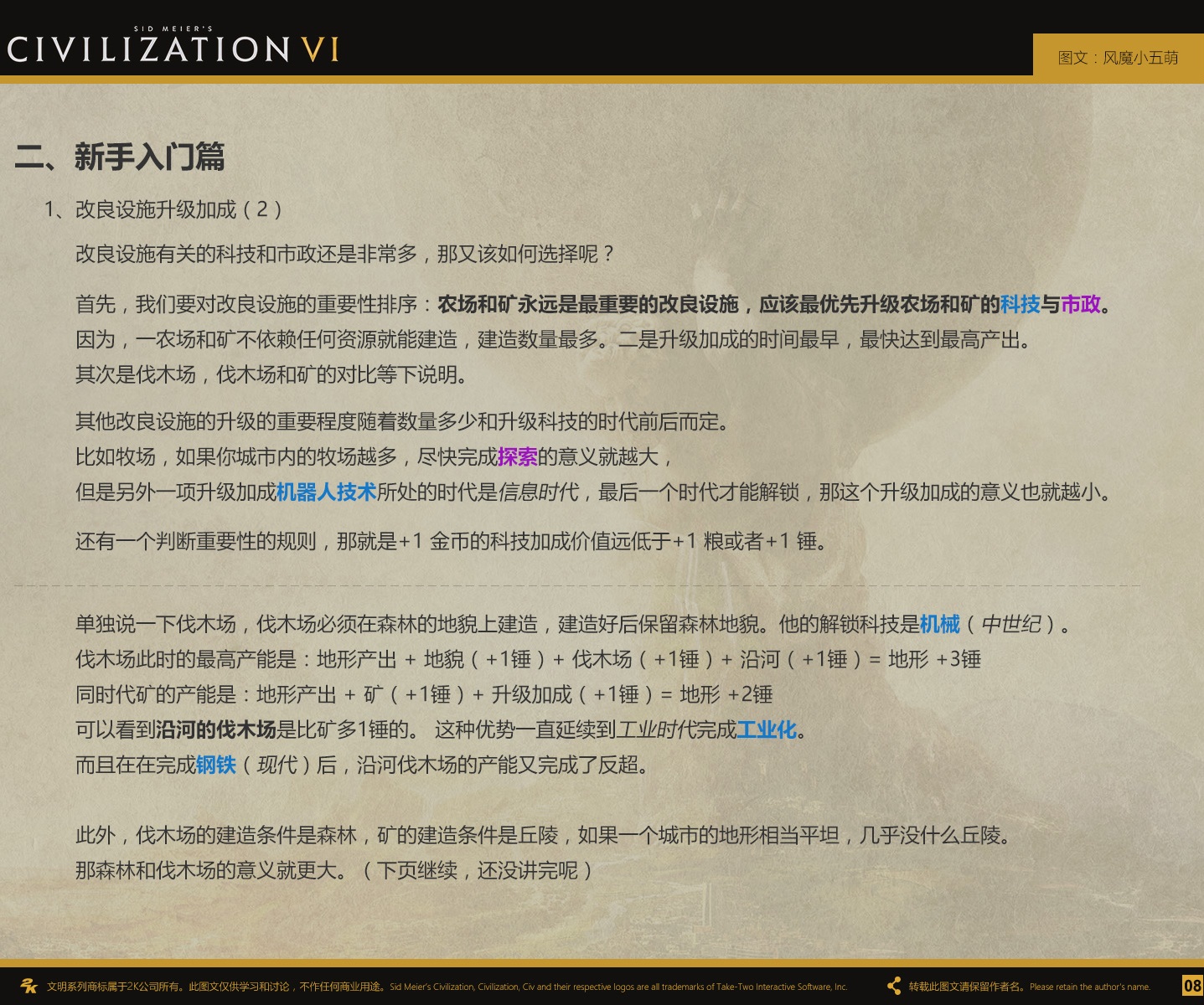The height and width of the screenshot is (1005, 1204).
Task: Click the Civilization VI logo
Action: pos(173,47)
